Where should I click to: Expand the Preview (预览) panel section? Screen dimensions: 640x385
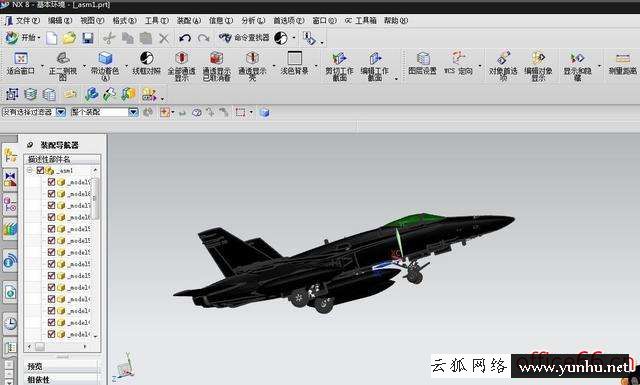pyautogui.click(x=62, y=366)
